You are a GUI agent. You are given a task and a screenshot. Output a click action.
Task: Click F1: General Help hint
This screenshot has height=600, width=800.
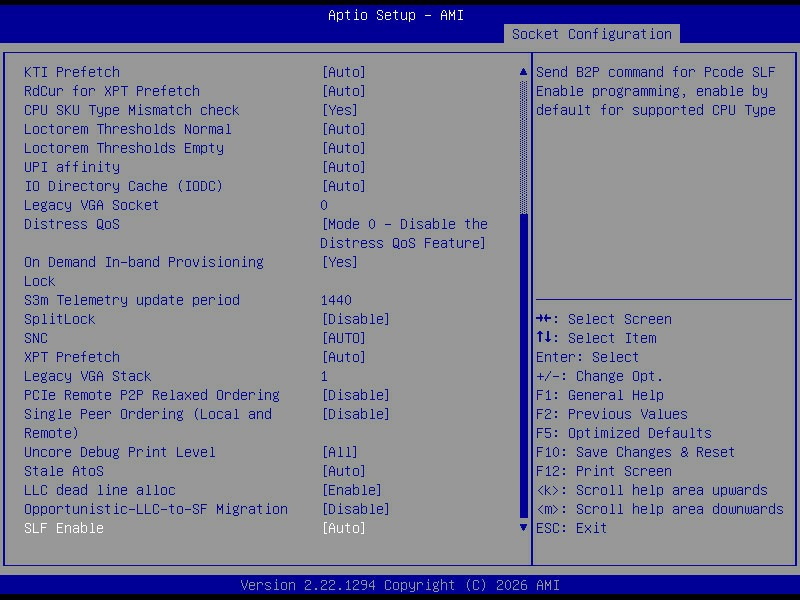click(600, 395)
